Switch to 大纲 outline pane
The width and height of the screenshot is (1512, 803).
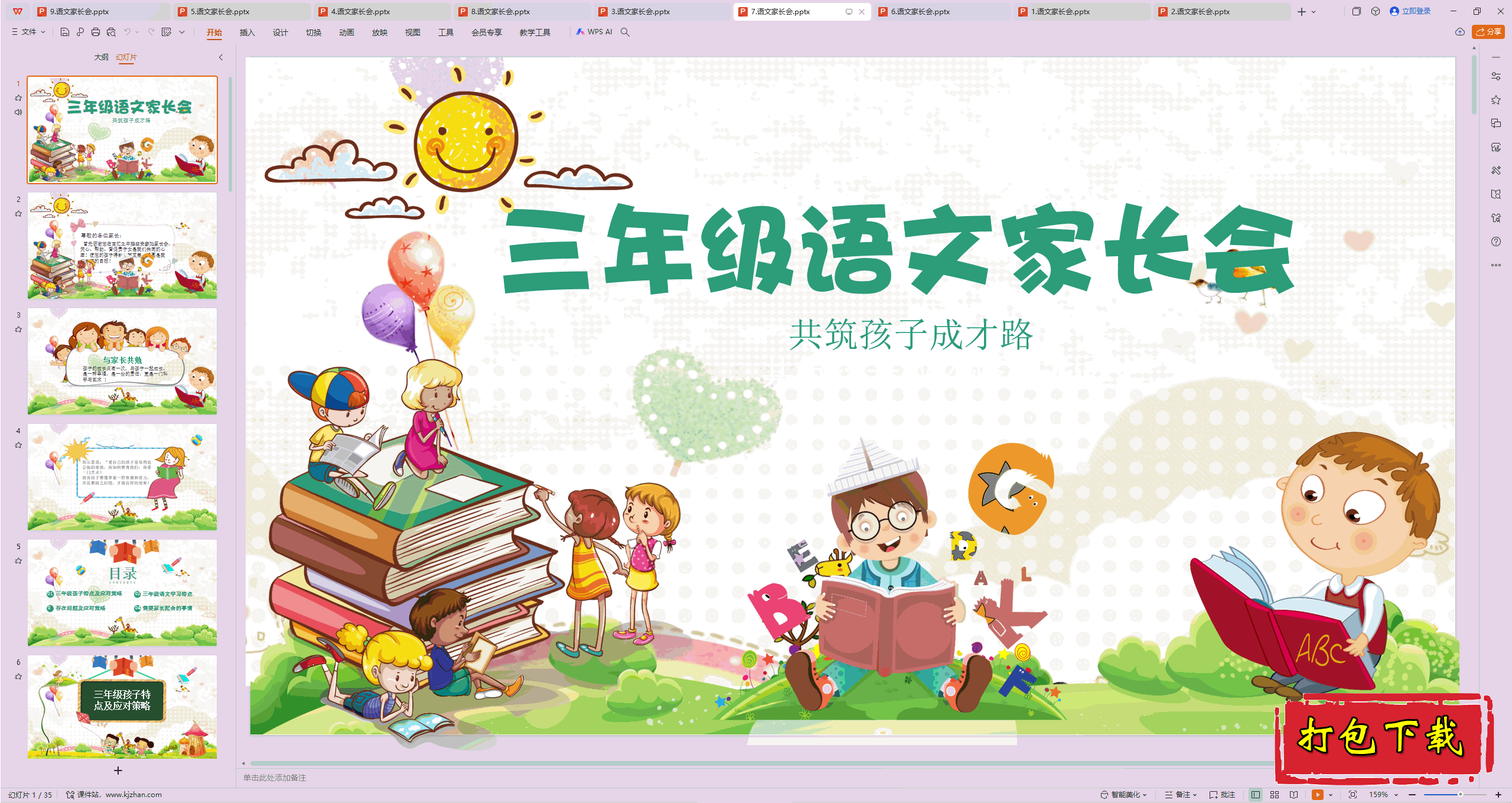pyautogui.click(x=101, y=57)
